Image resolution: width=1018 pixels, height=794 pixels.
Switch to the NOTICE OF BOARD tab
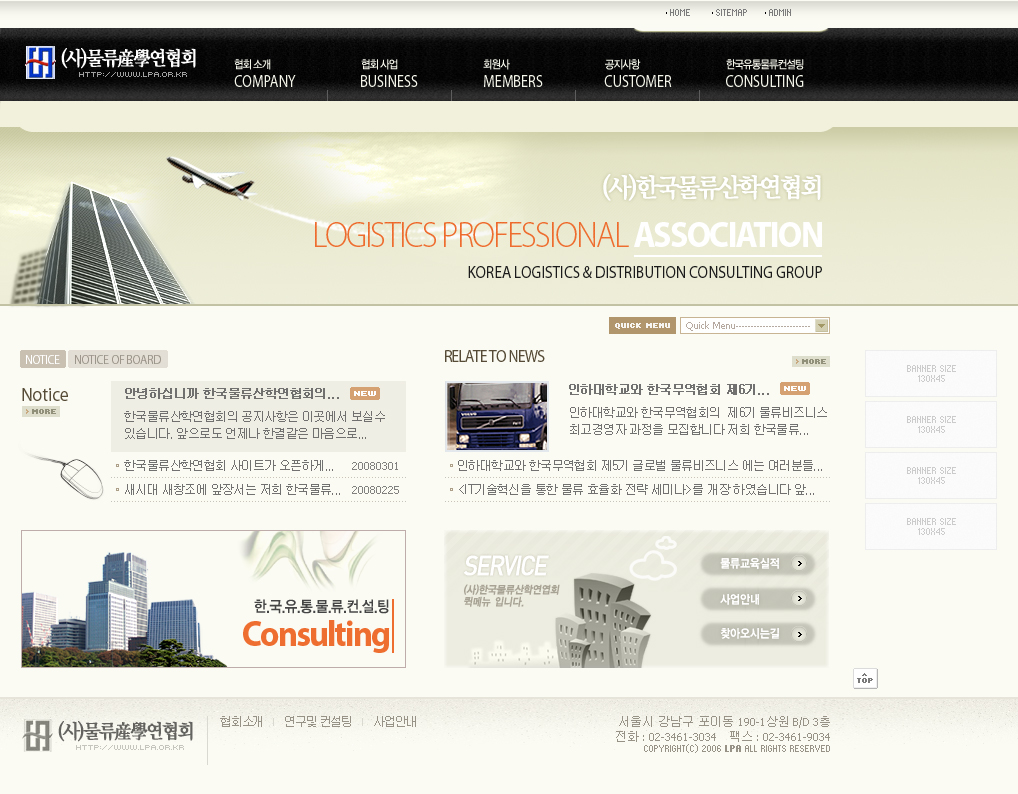(118, 360)
